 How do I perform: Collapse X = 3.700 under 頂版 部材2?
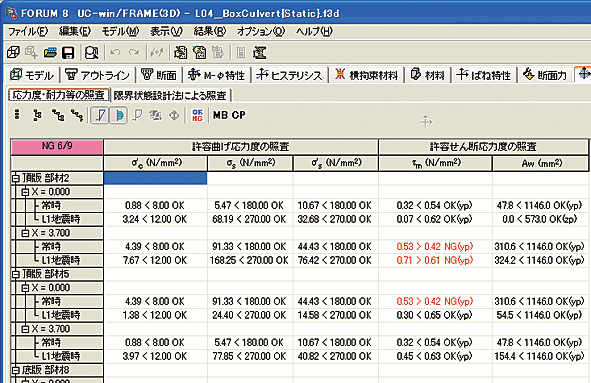(25, 233)
